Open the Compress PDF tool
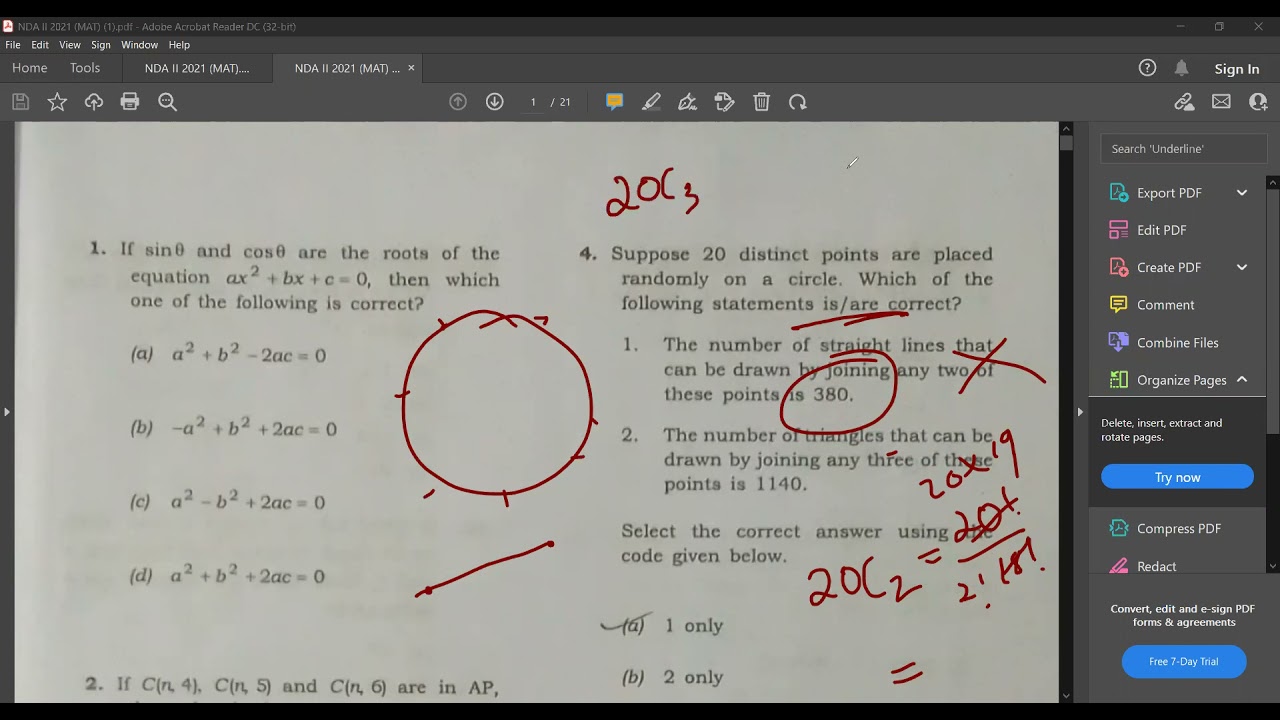This screenshot has width=1280, height=720. (x=1177, y=528)
